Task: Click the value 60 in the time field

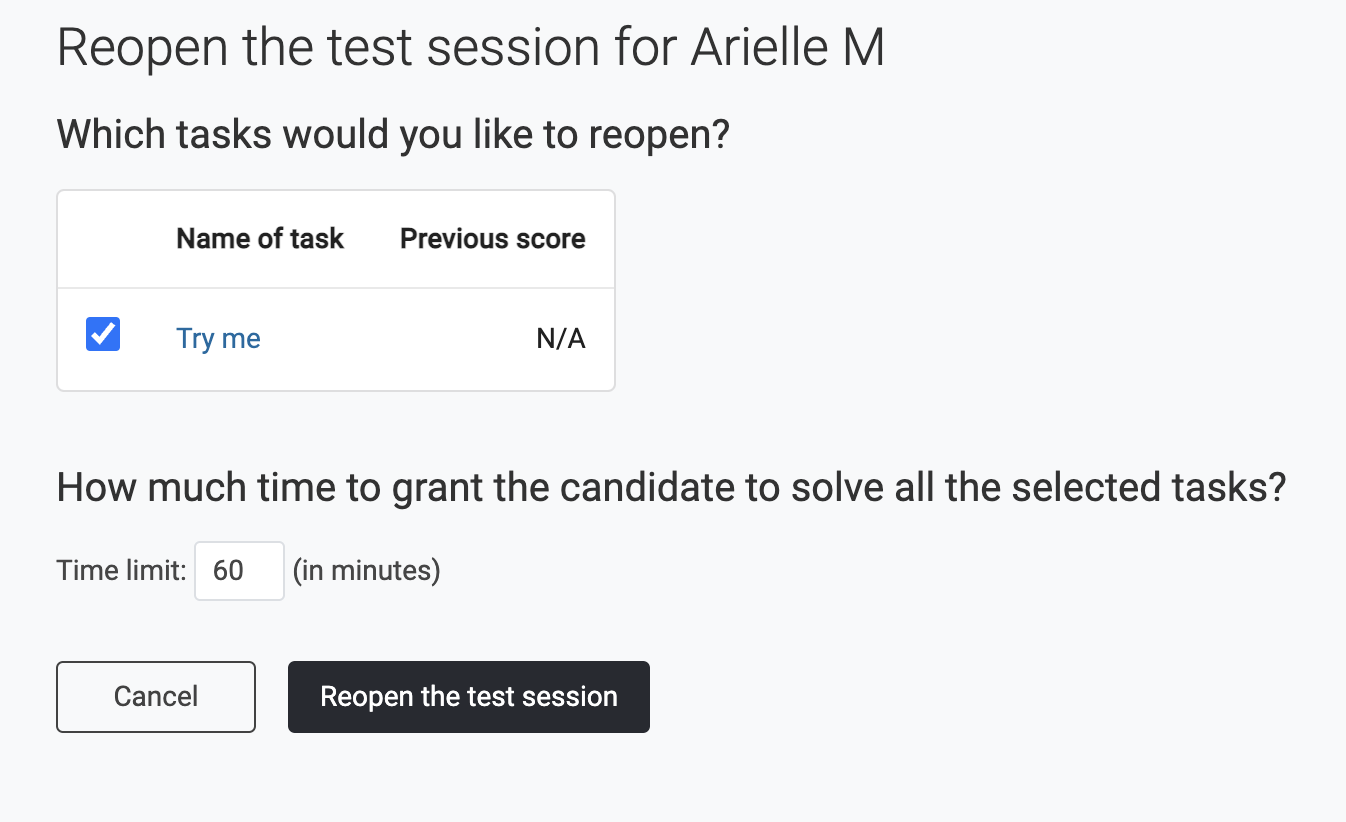Action: click(228, 571)
